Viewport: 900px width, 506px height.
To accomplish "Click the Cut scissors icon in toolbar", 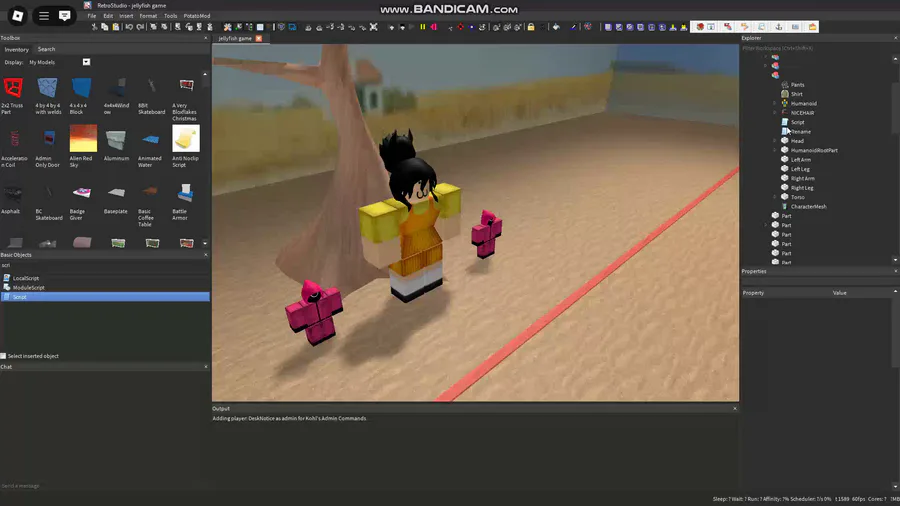I will coord(94,27).
